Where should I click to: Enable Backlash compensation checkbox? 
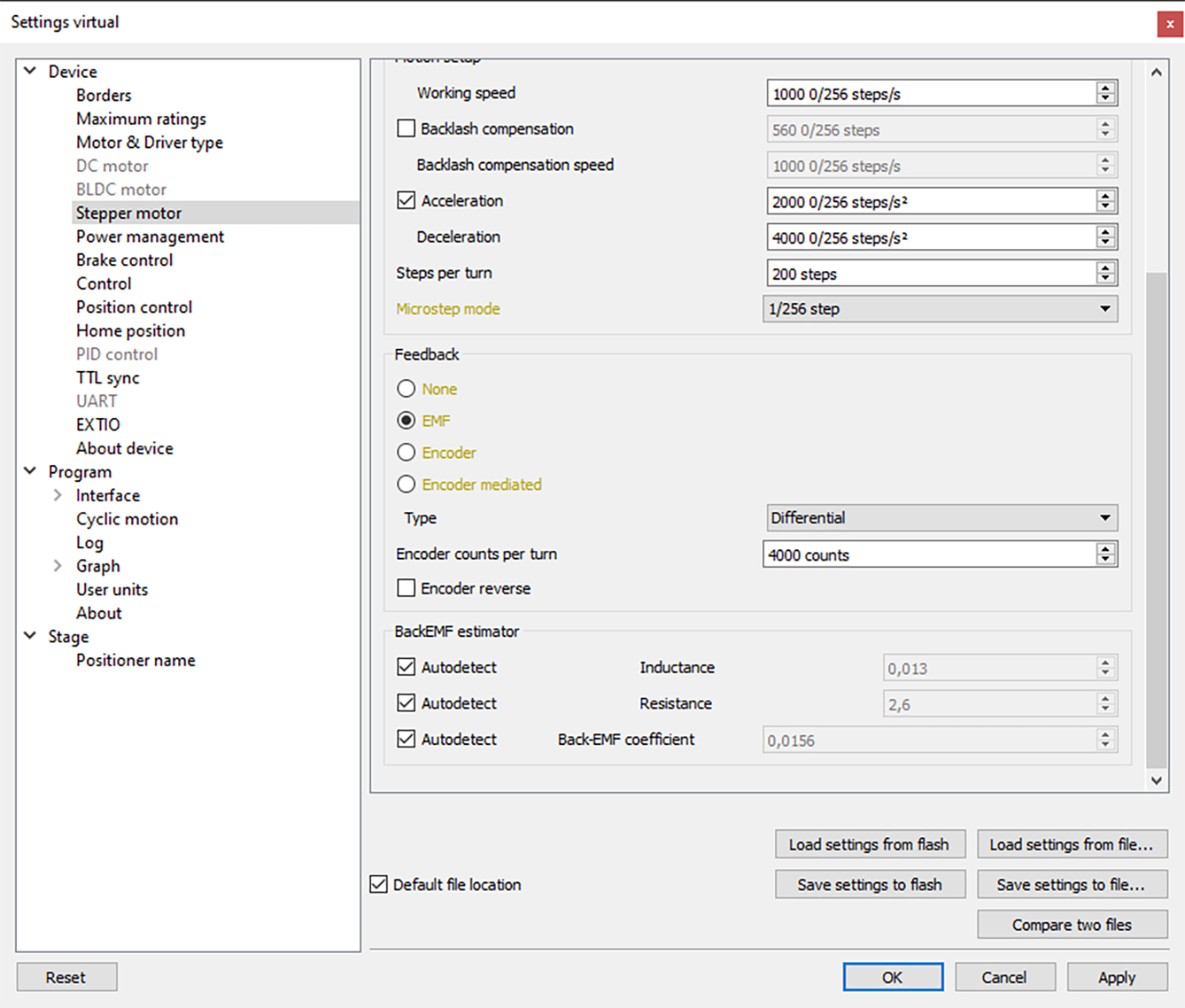[407, 128]
